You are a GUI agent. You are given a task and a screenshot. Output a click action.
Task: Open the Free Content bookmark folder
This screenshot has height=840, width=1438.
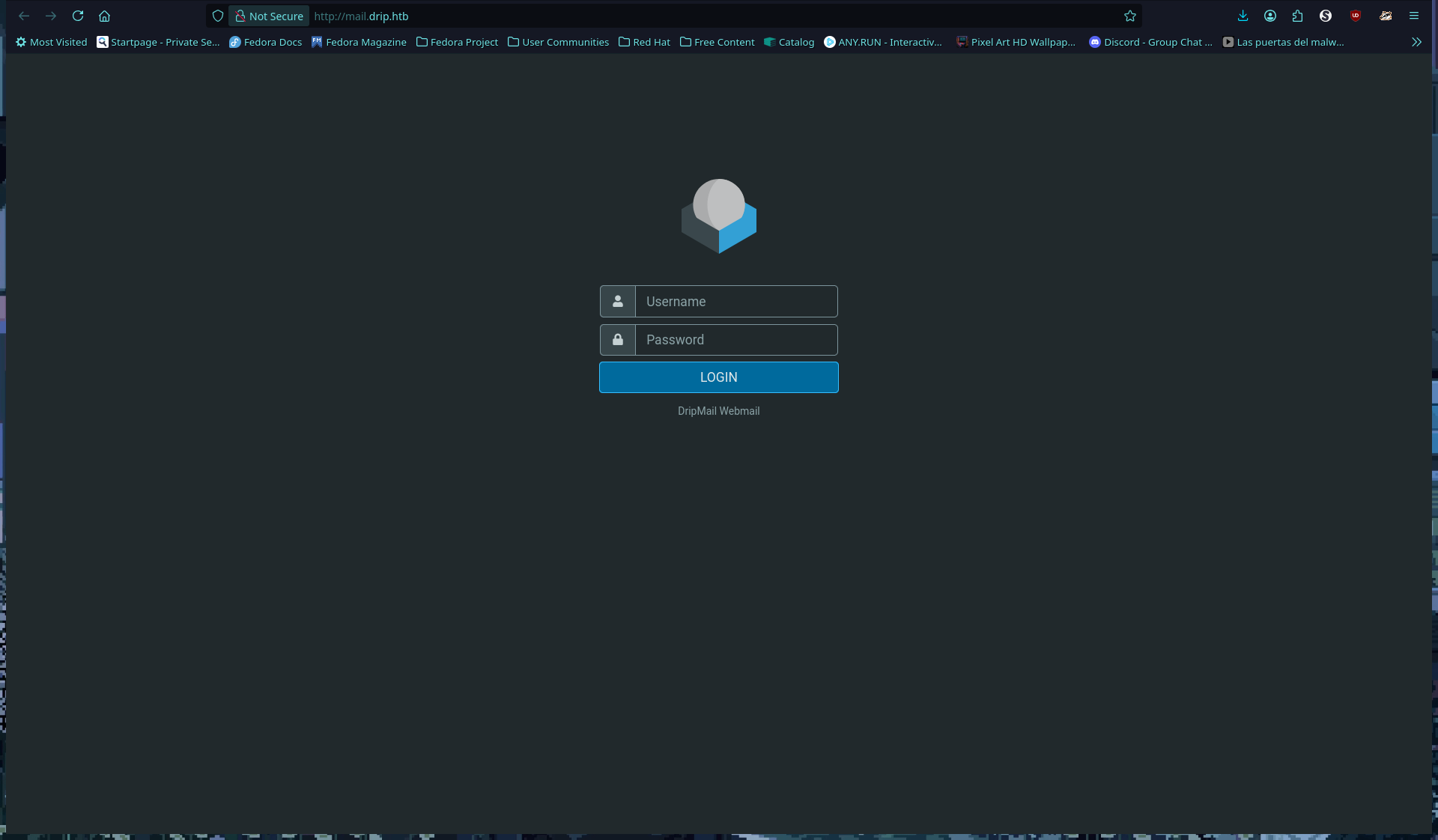[717, 42]
